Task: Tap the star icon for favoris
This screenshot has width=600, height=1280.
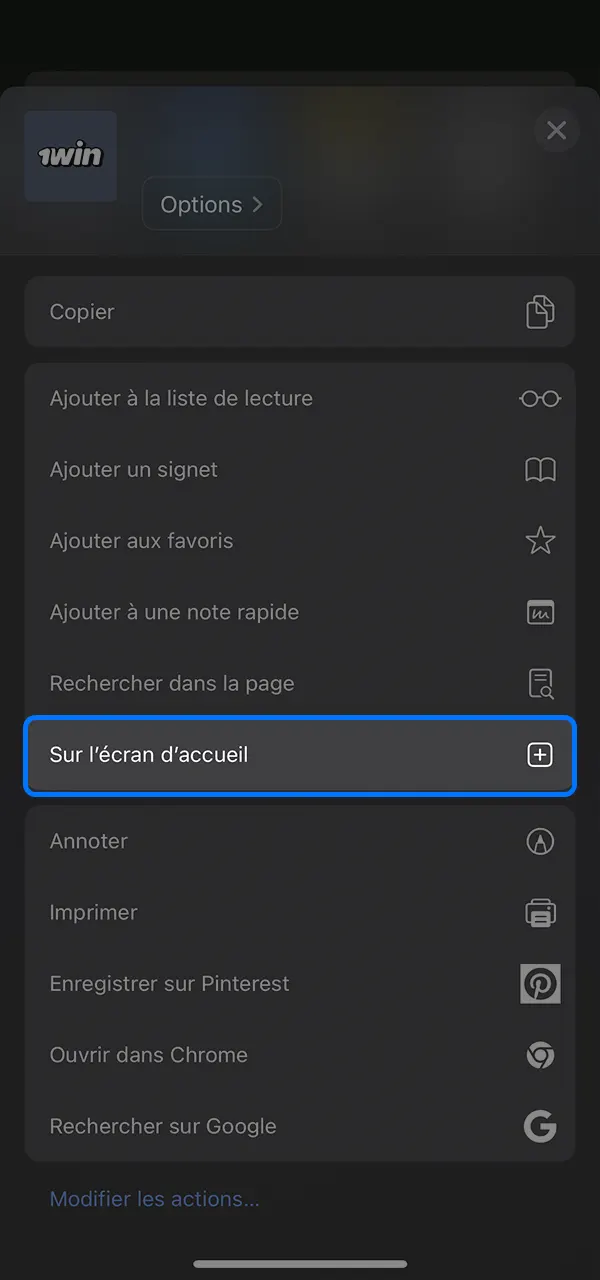Action: (x=540, y=541)
